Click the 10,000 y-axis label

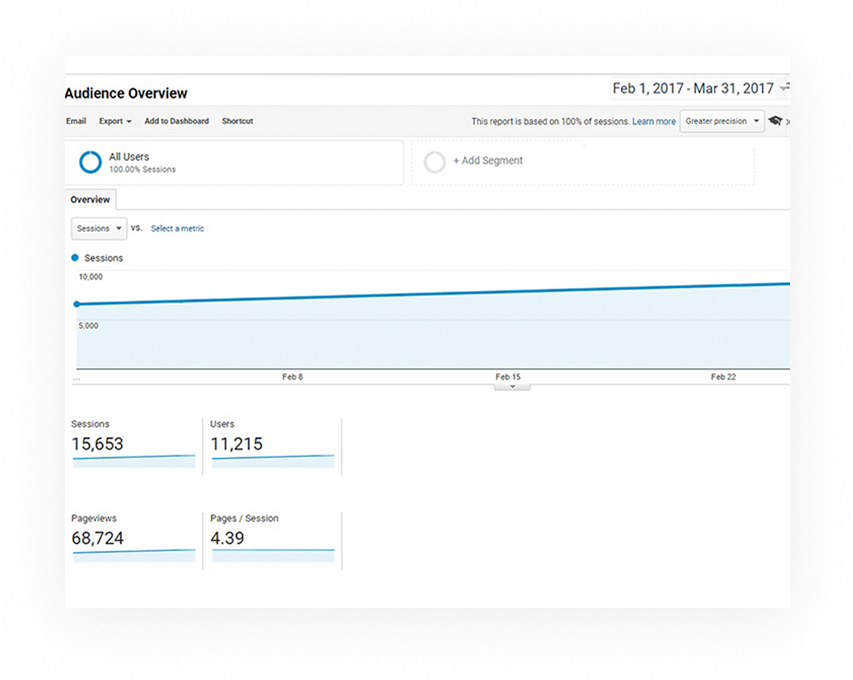point(91,277)
